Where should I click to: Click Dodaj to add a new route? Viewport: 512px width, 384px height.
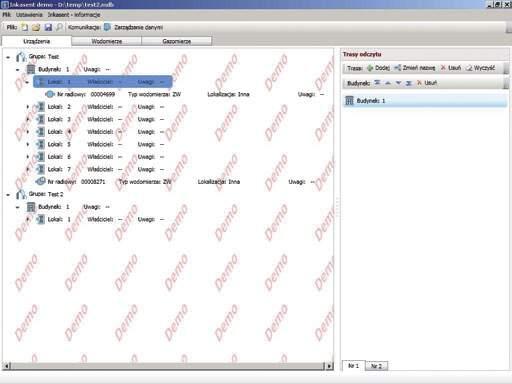(378, 68)
